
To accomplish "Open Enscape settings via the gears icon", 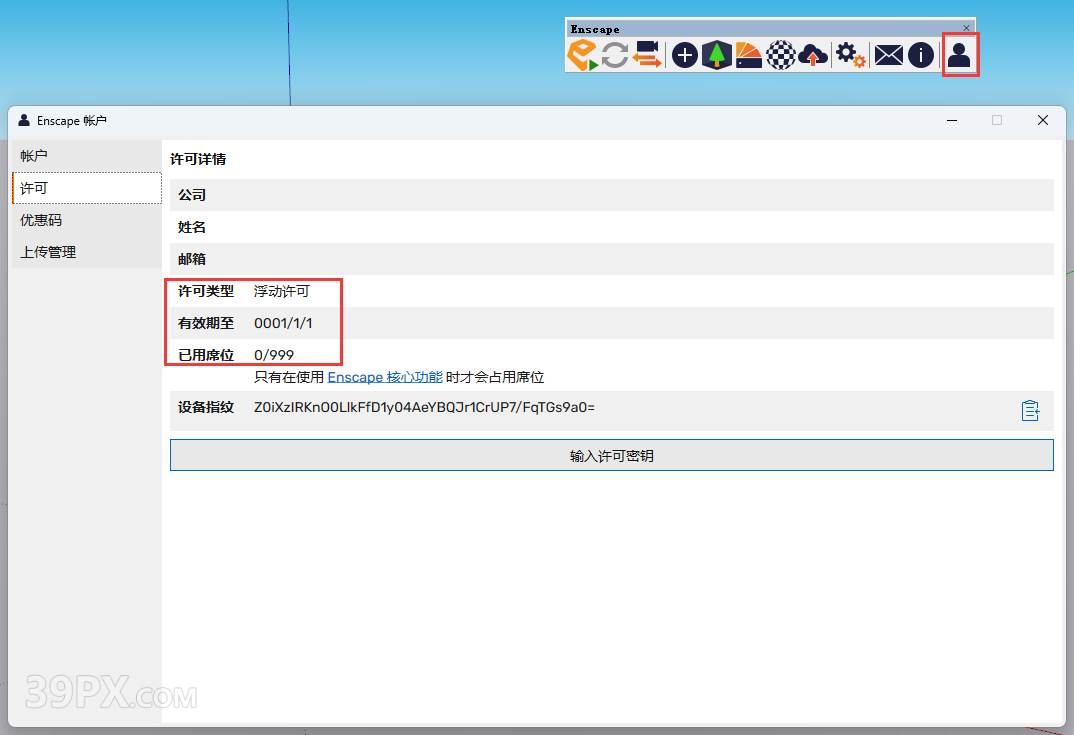I will 850,55.
